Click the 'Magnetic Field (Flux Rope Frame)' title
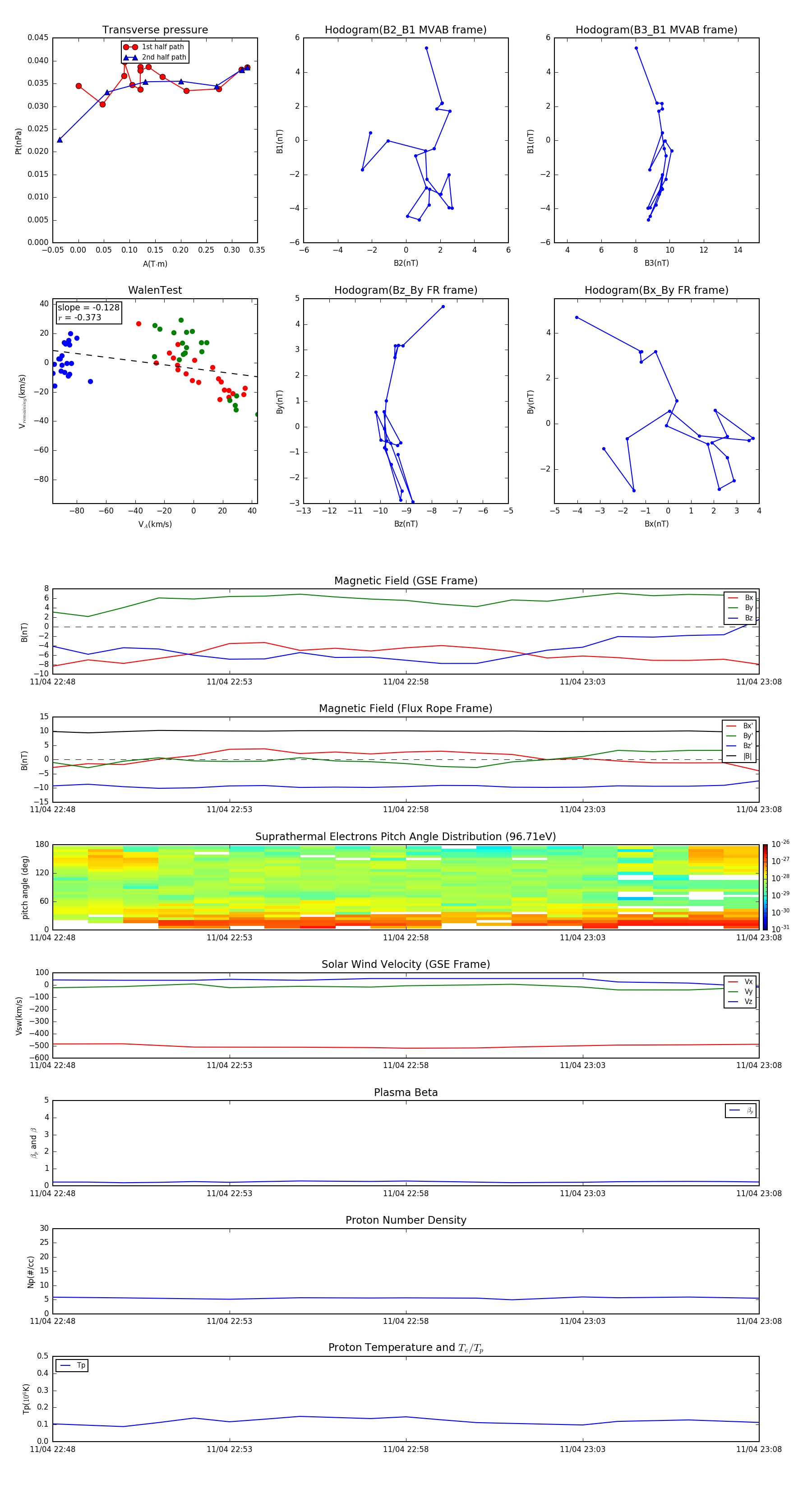812x1489 pixels. (406, 709)
